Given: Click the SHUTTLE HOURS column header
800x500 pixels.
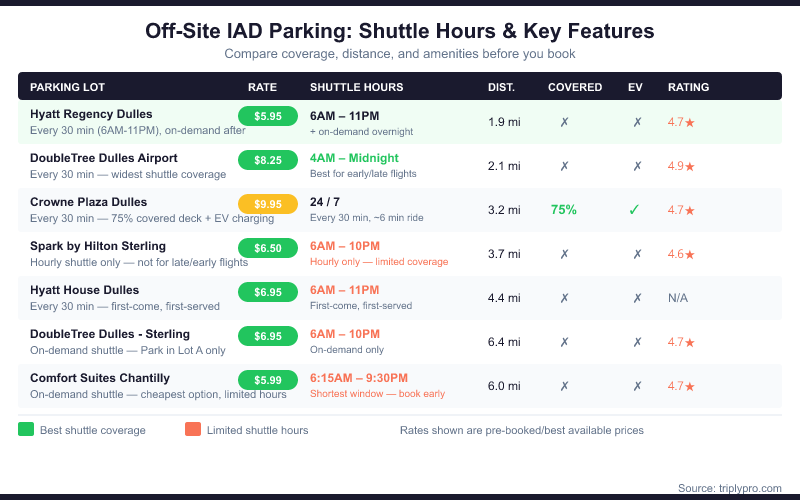Looking at the screenshot, I should click(x=357, y=87).
